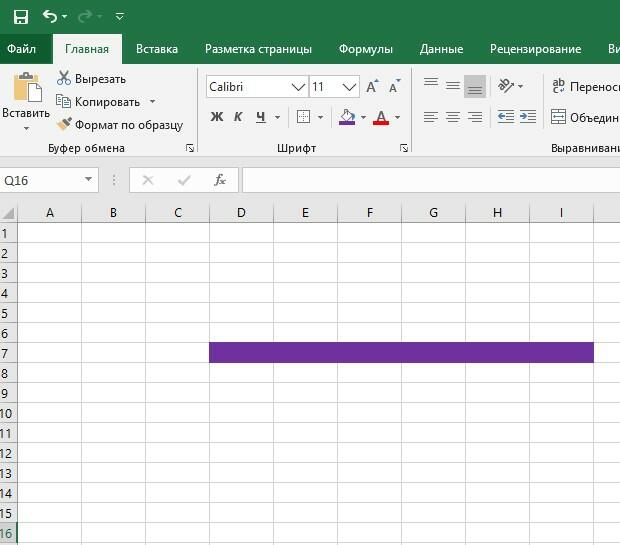Click Объединить merge cells button

pos(585,117)
